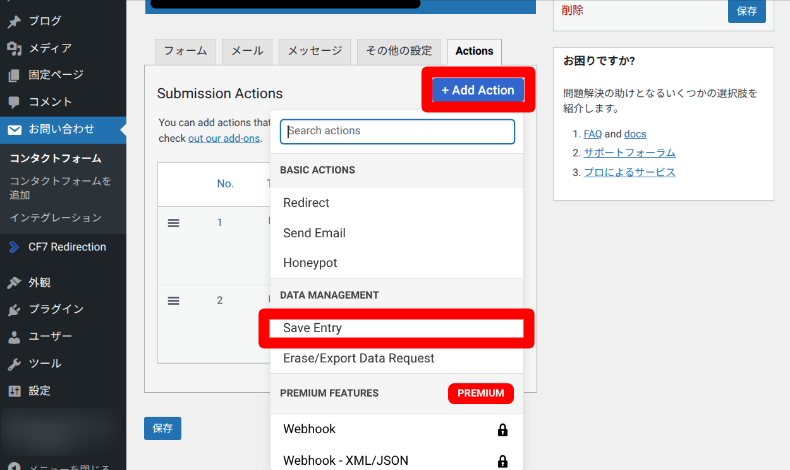790x470 pixels.
Task: Click the お問い合わせ envelope icon
Action: pos(15,129)
